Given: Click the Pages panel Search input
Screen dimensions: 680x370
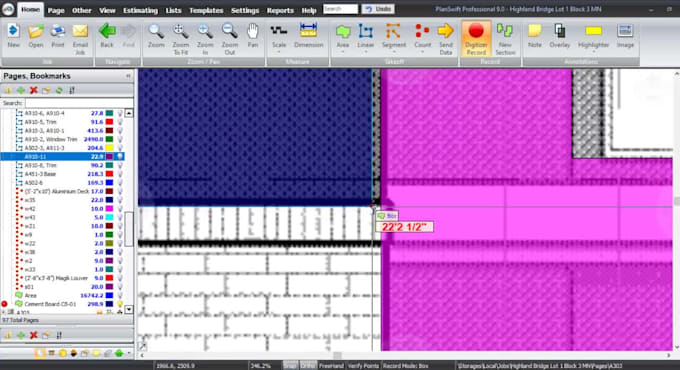Looking at the screenshot, I should click(x=79, y=103).
